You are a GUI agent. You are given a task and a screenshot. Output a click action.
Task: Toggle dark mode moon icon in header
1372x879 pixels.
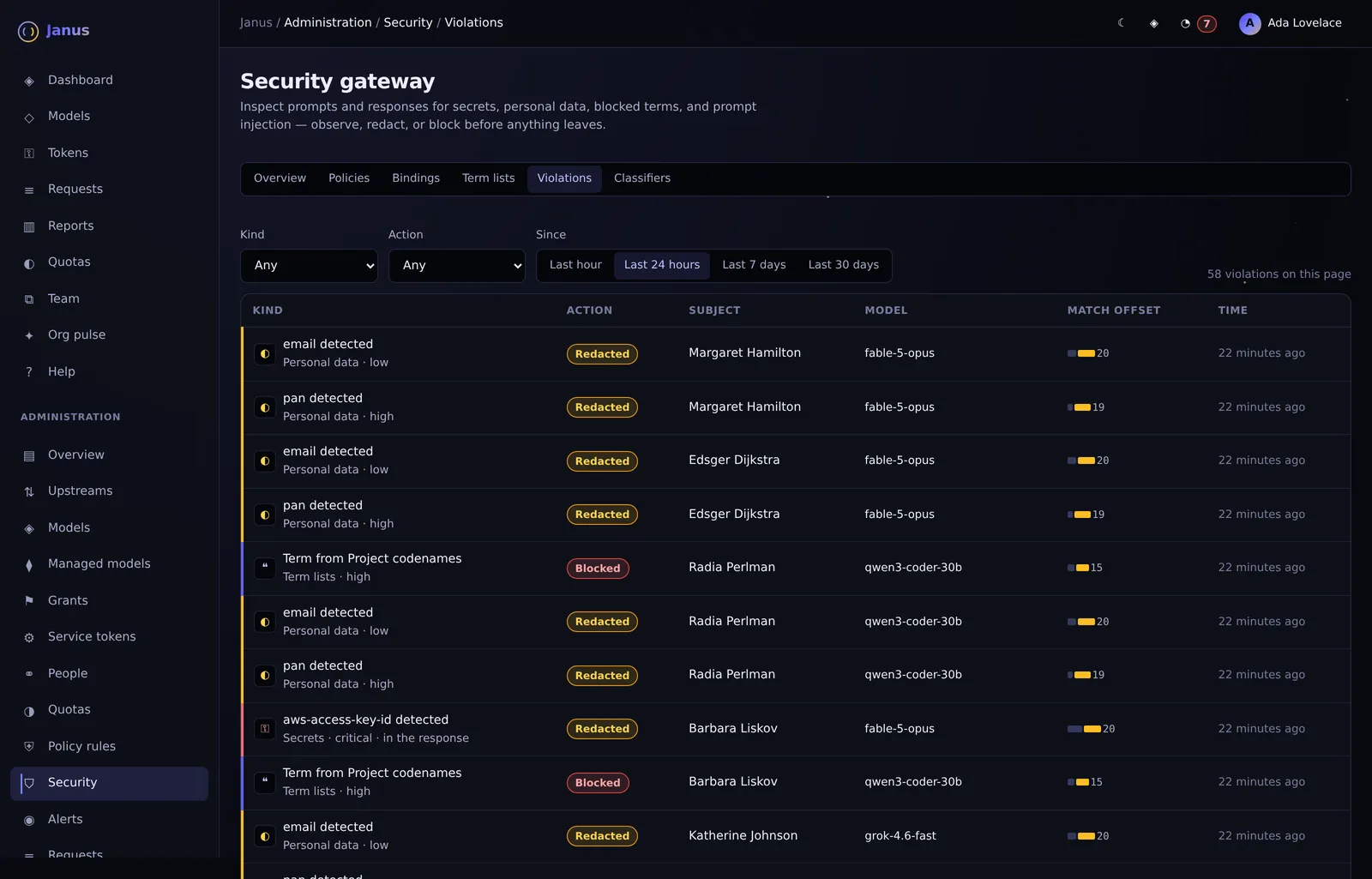1121,23
